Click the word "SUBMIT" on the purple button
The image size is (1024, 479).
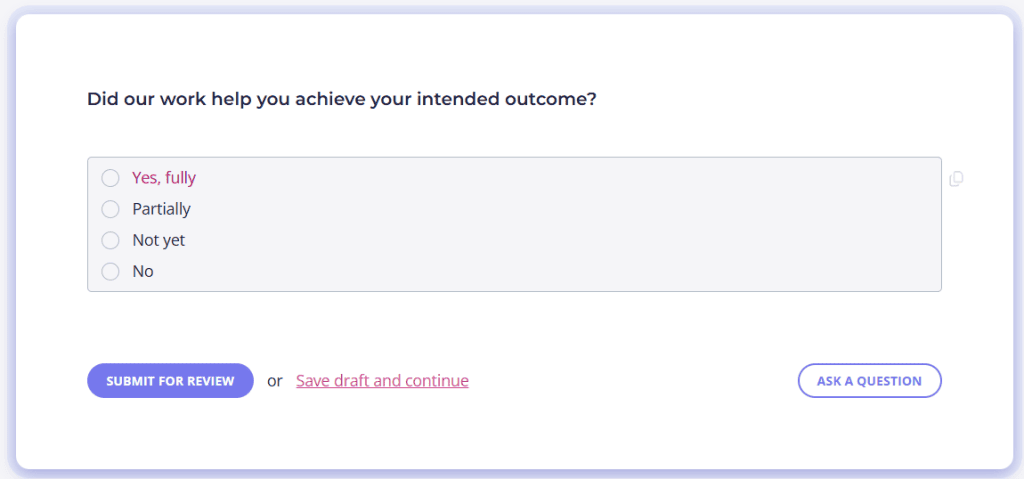pyautogui.click(x=132, y=381)
